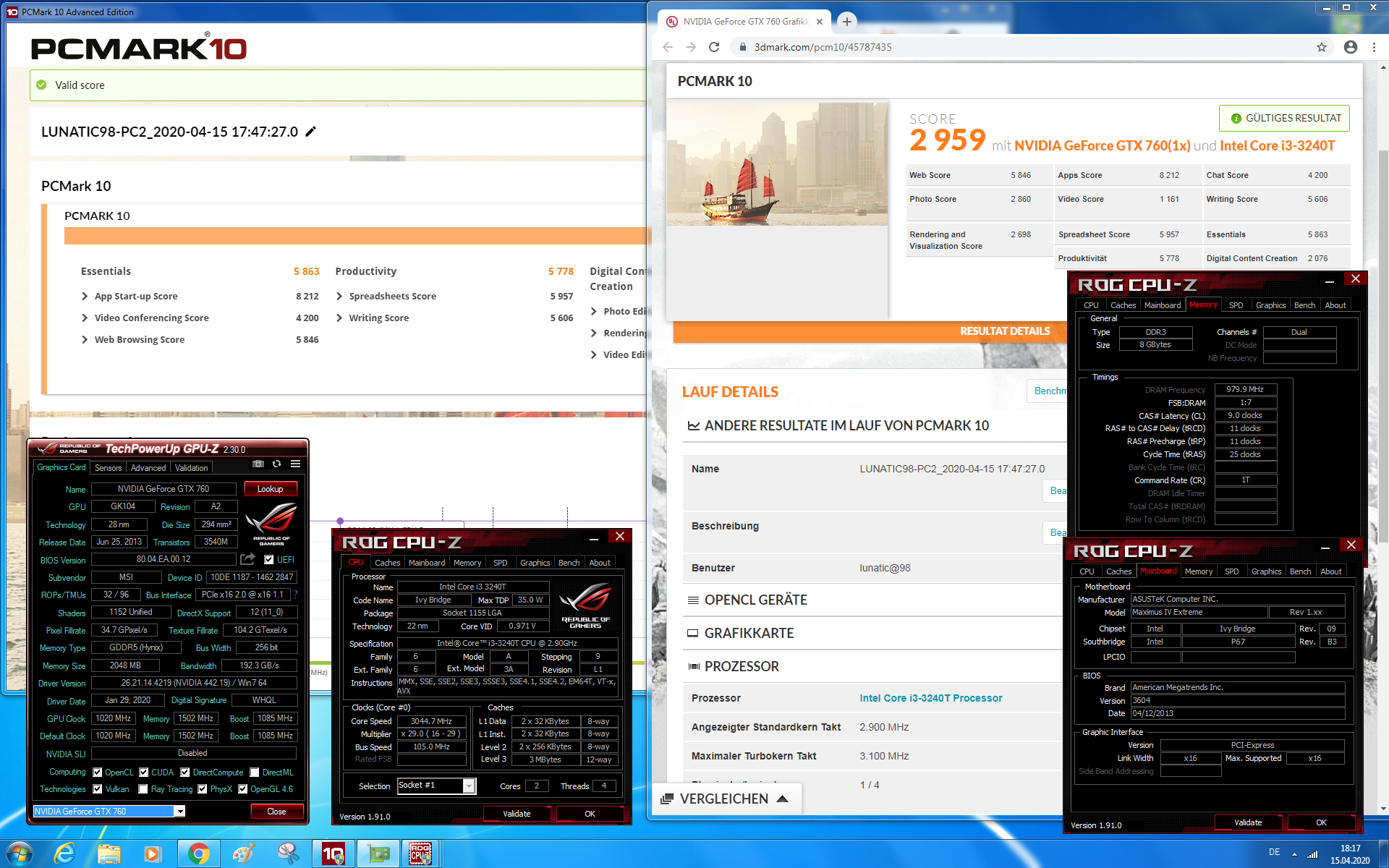1389x868 pixels.
Task: Expand App Start-up Score row
Action: point(85,296)
